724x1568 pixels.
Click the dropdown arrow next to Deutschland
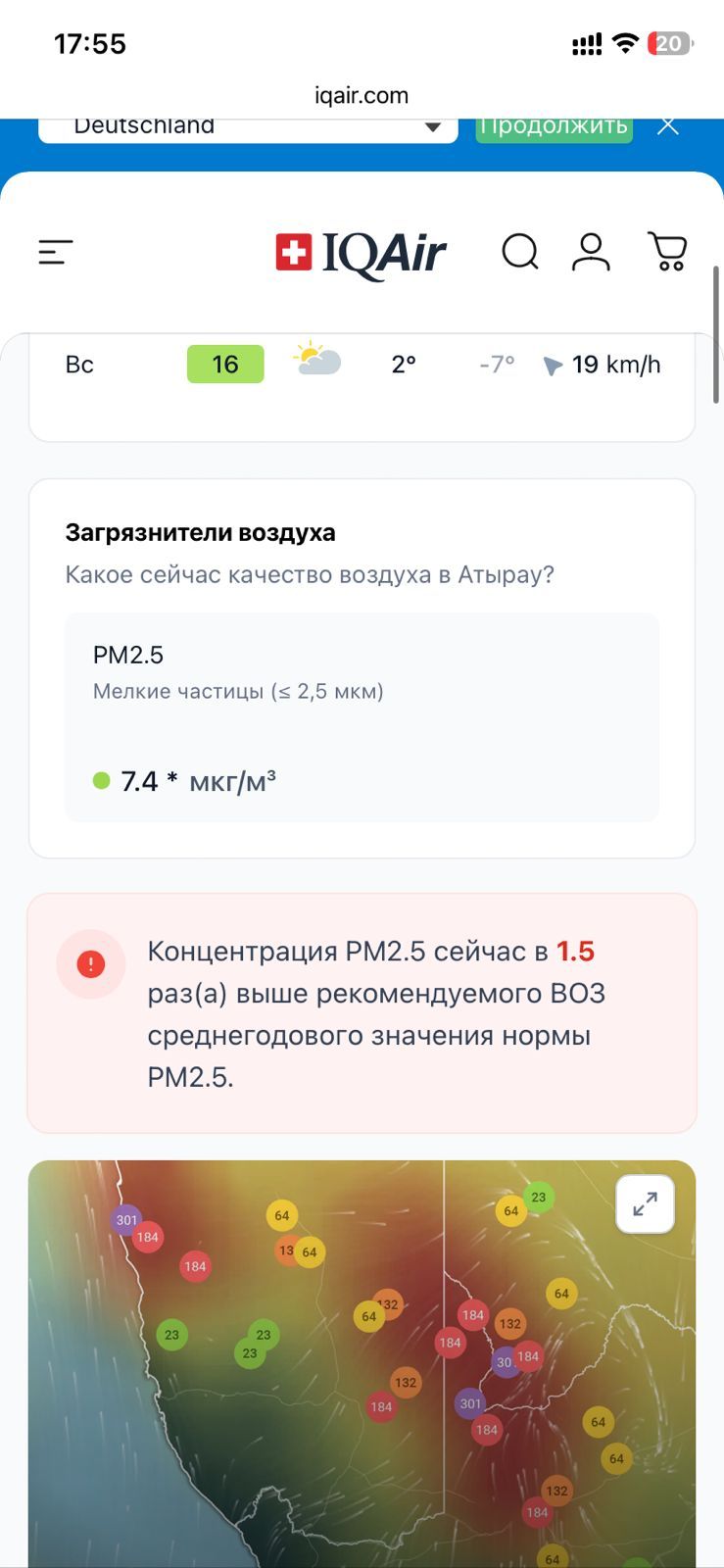432,127
